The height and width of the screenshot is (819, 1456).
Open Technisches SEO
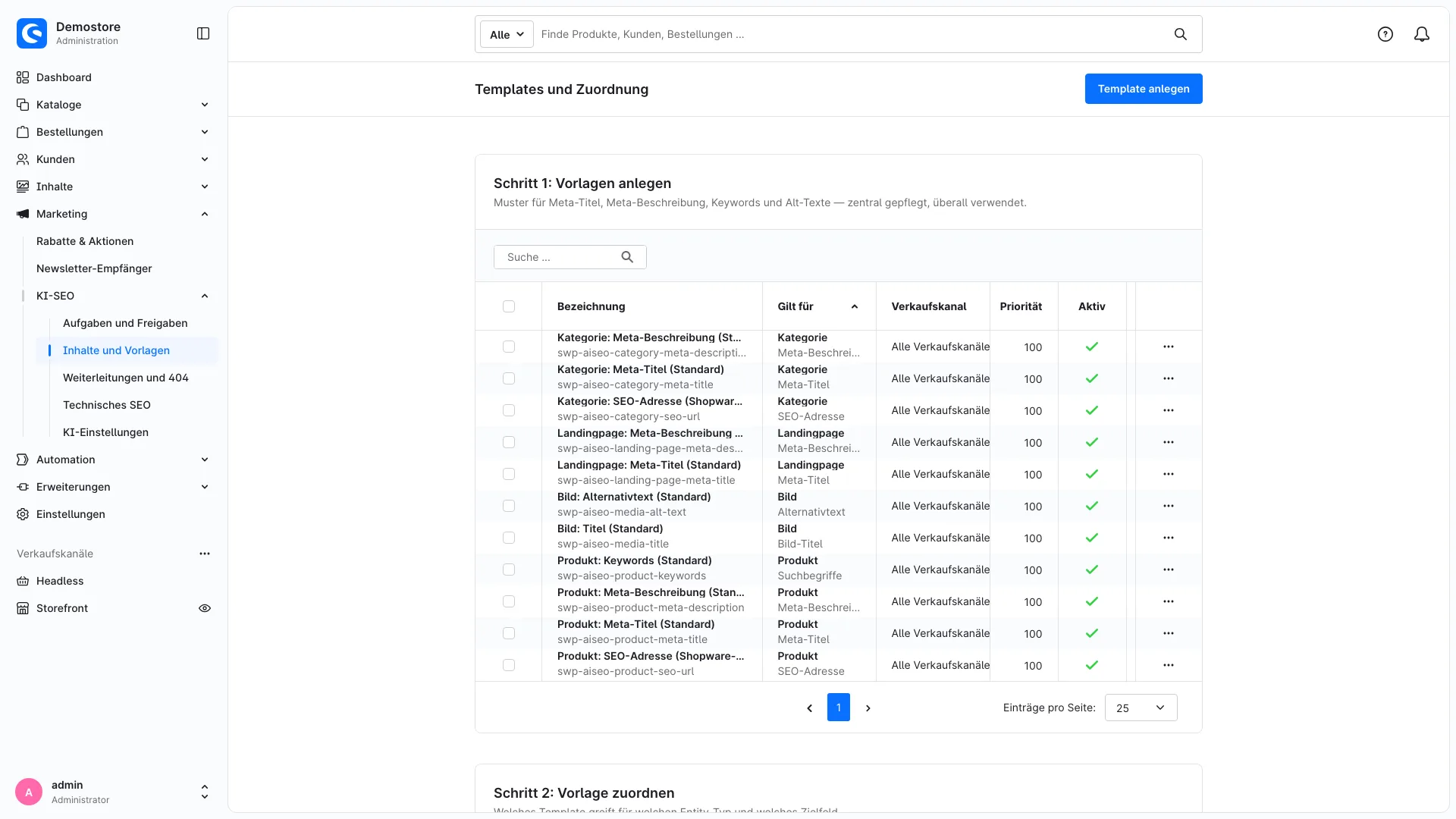tap(107, 405)
